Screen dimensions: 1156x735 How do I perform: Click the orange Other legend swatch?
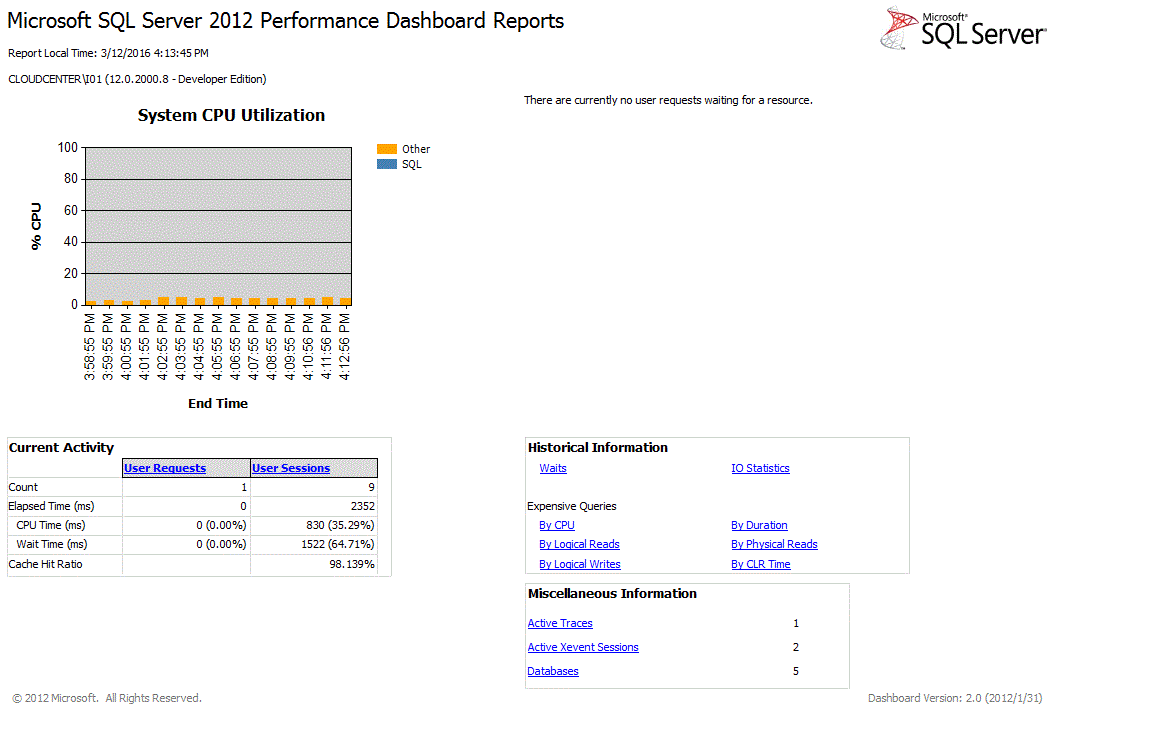[x=386, y=149]
